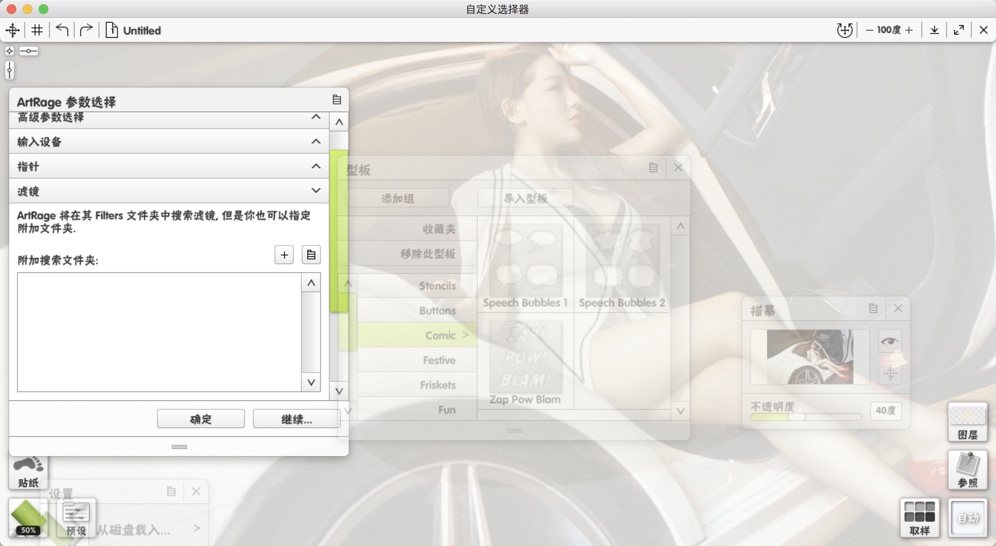Click the vertical slider control at left edge
Viewport: 996px width, 546px height.
click(x=10, y=69)
